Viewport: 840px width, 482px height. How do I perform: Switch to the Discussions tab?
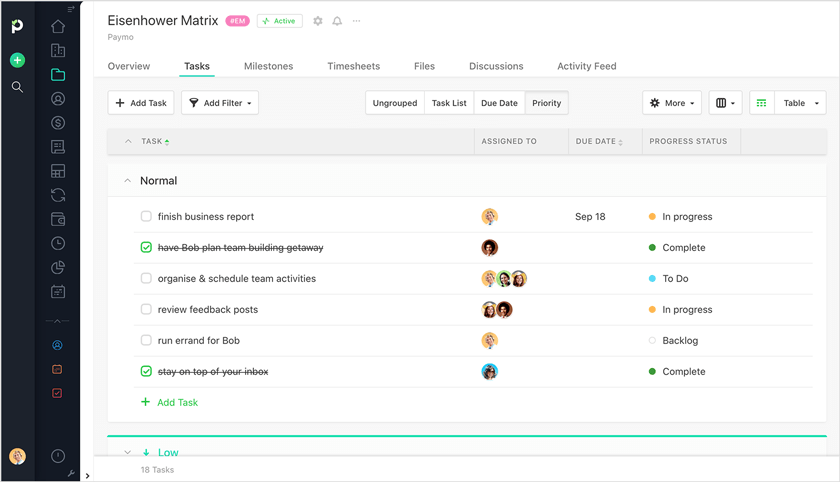coord(496,66)
